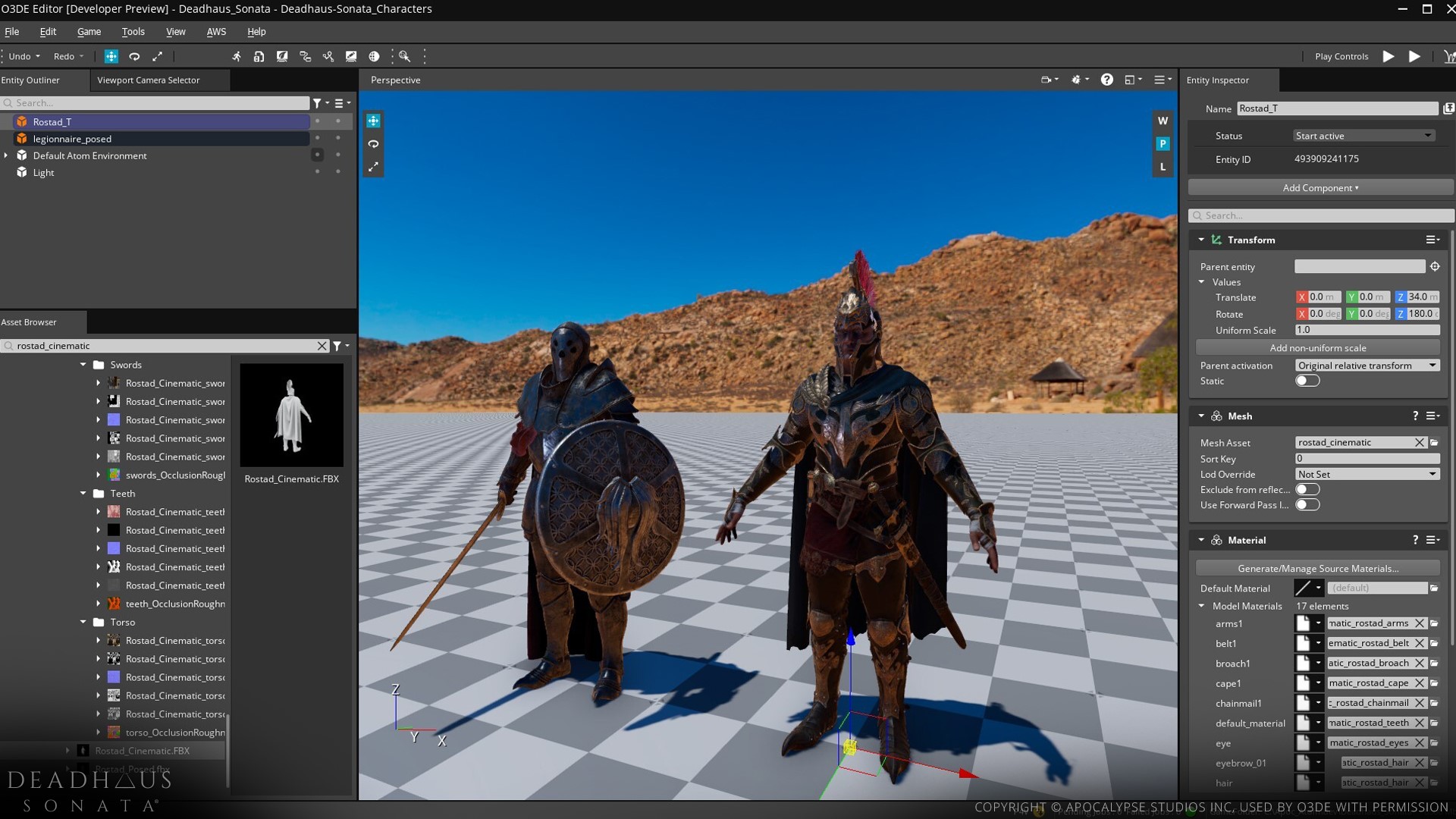Toggle Use Forward Pass lighting switch
1456x819 pixels.
[1307, 505]
